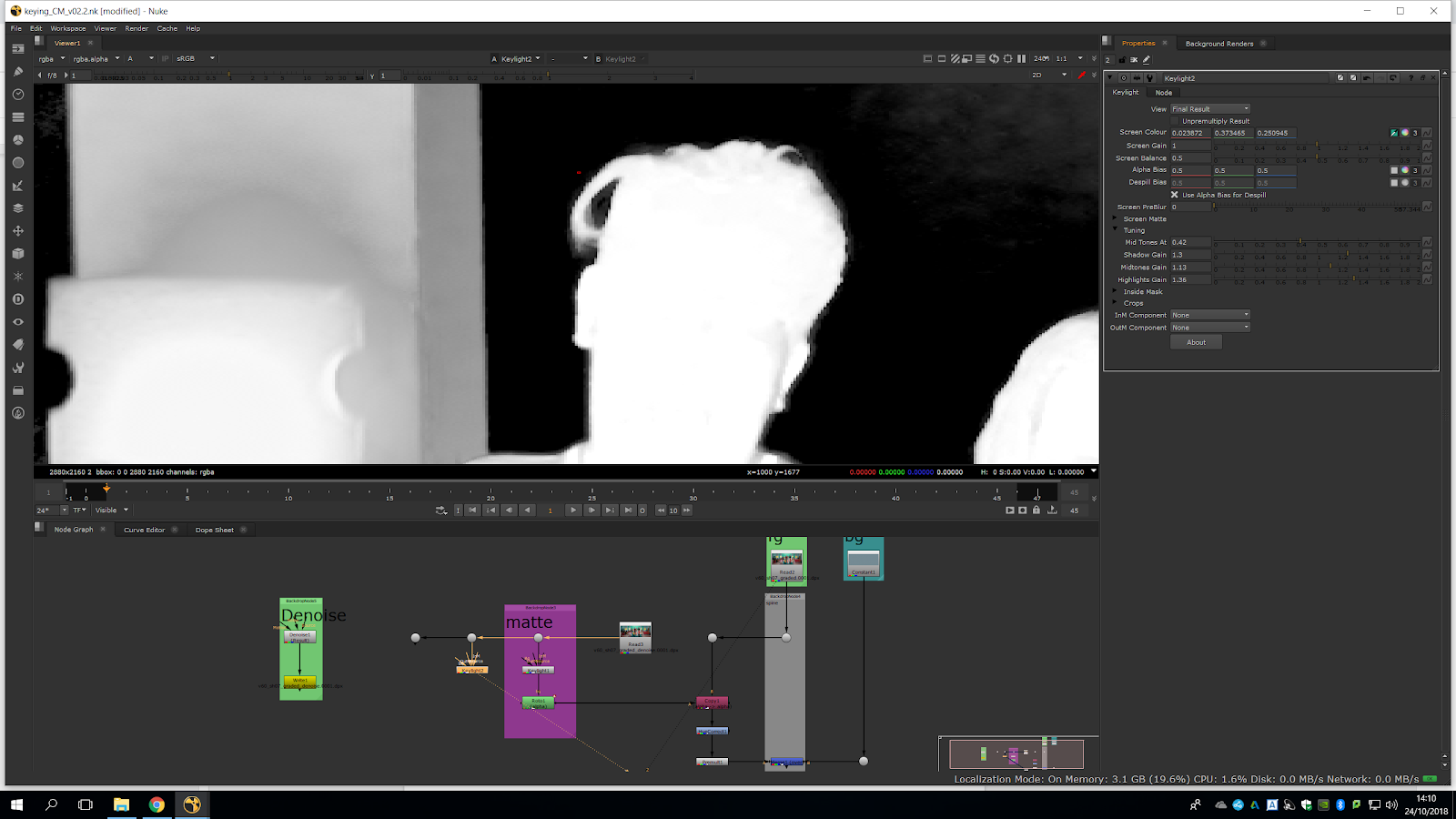Open the View Final Result dropdown

[x=1209, y=109]
